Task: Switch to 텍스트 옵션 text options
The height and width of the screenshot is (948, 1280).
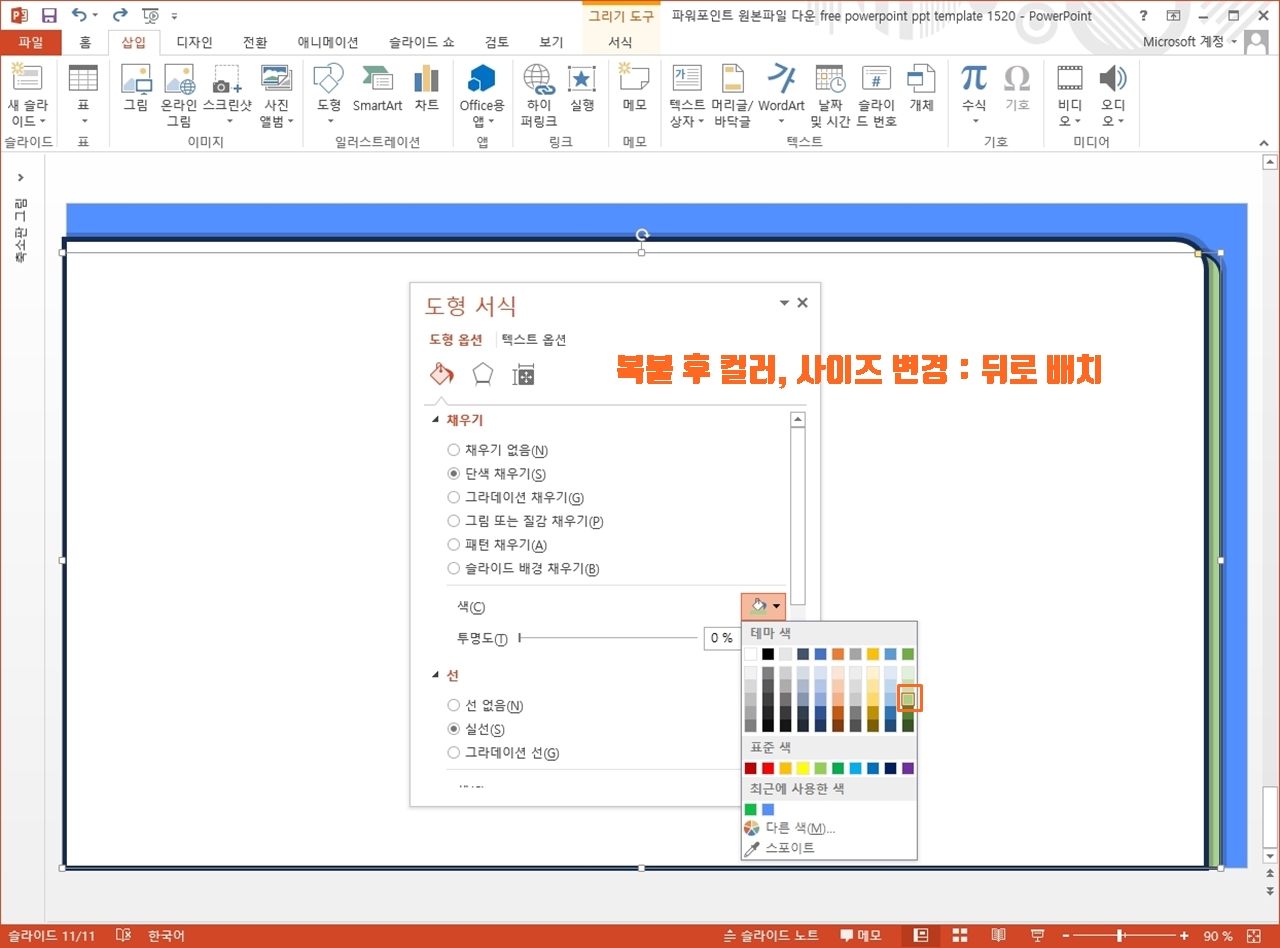Action: coord(534,340)
